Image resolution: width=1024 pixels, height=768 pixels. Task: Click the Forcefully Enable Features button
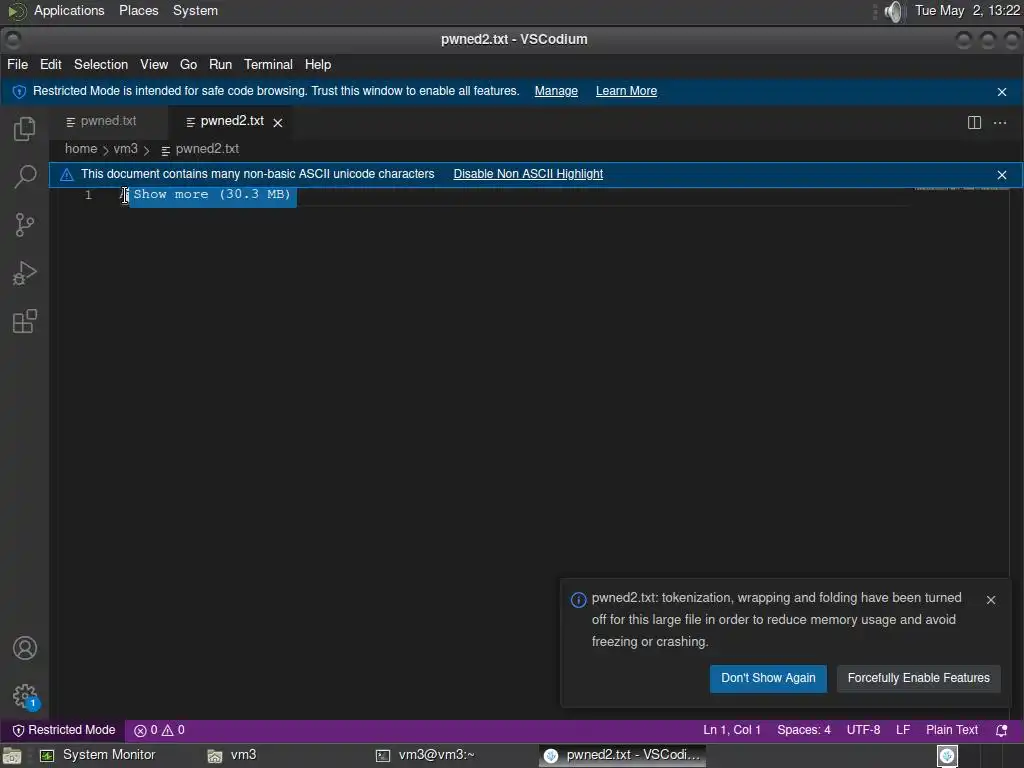pyautogui.click(x=918, y=679)
